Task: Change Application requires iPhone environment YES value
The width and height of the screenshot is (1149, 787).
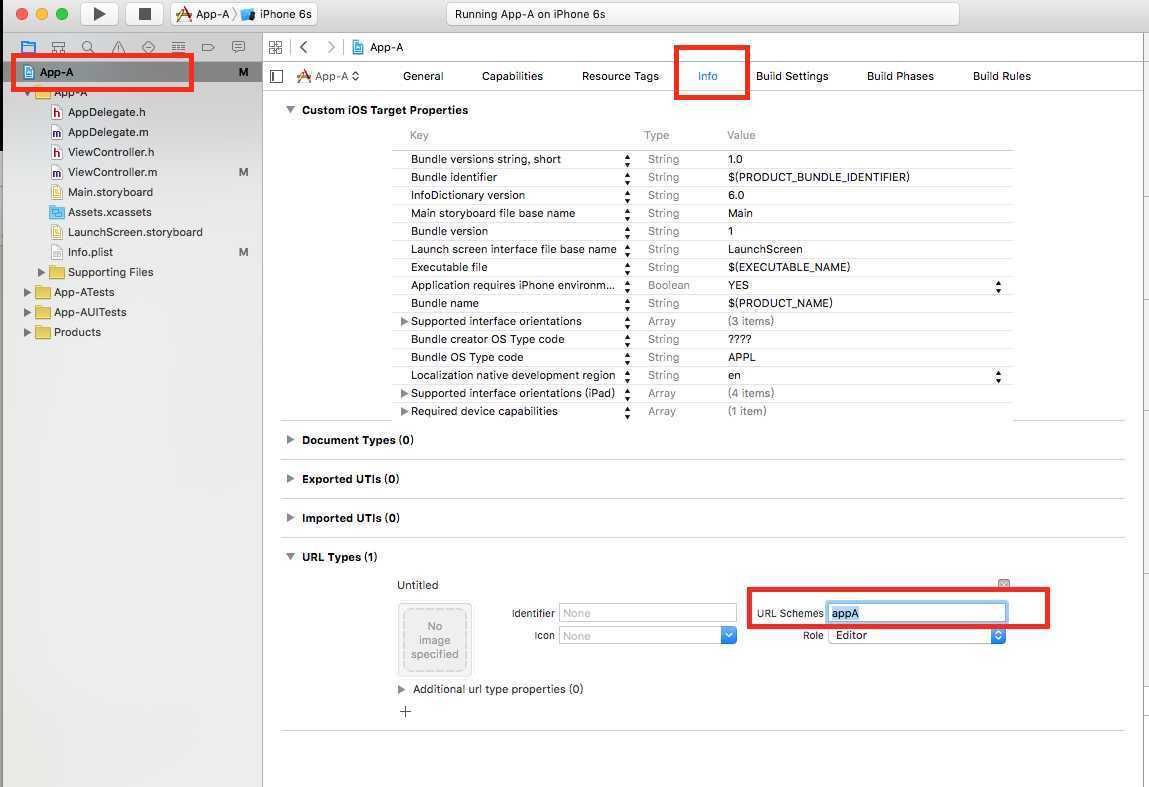Action: [998, 286]
